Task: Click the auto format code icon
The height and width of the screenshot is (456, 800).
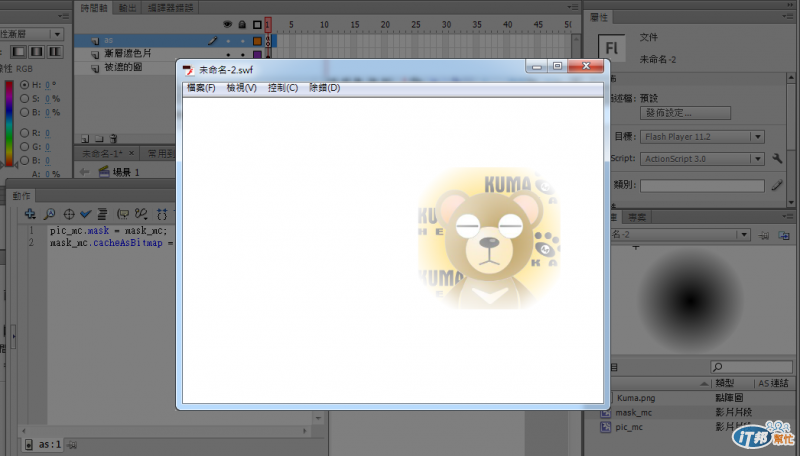Action: pos(102,214)
